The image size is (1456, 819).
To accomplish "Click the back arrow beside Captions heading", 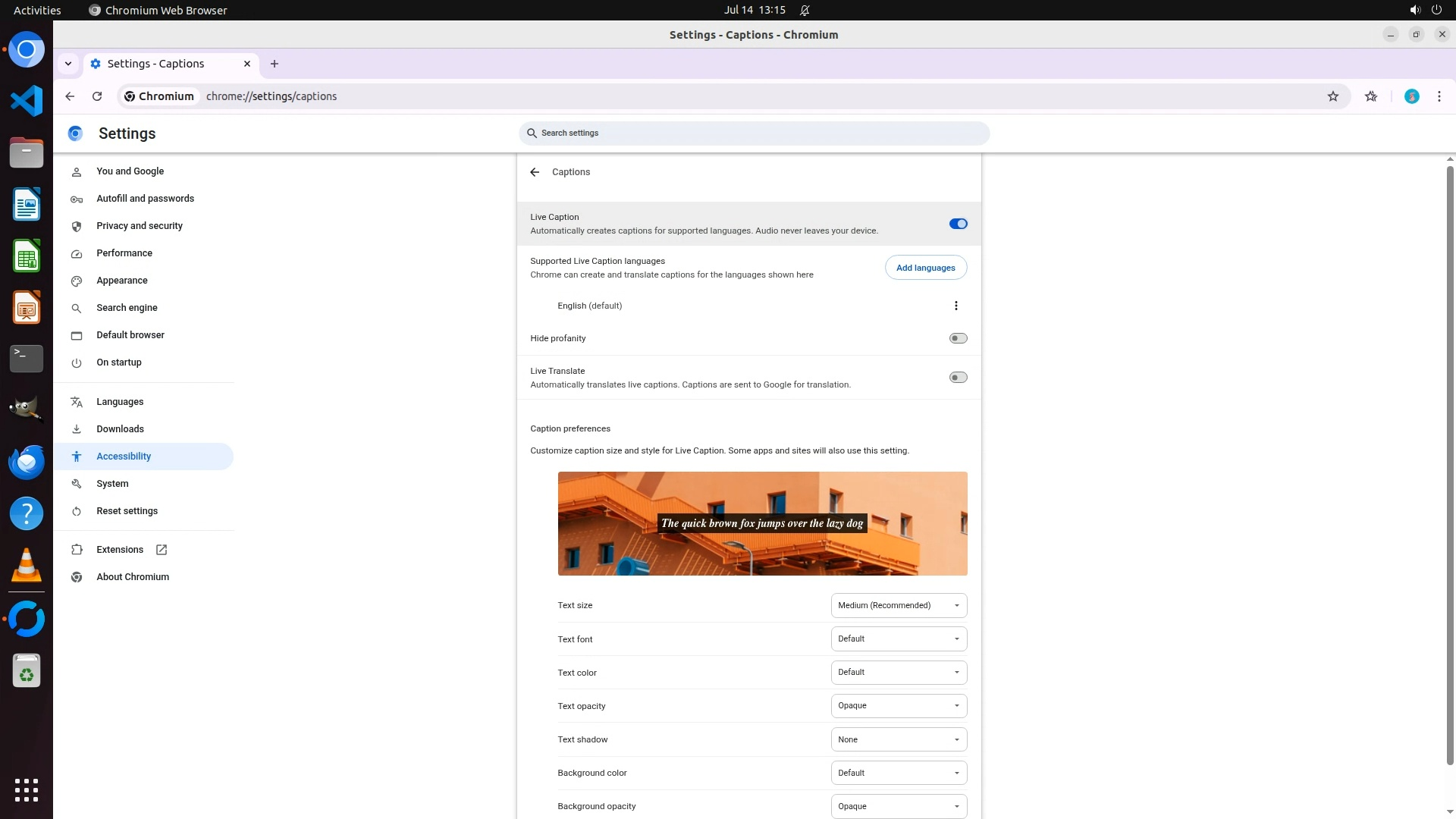I will (535, 172).
